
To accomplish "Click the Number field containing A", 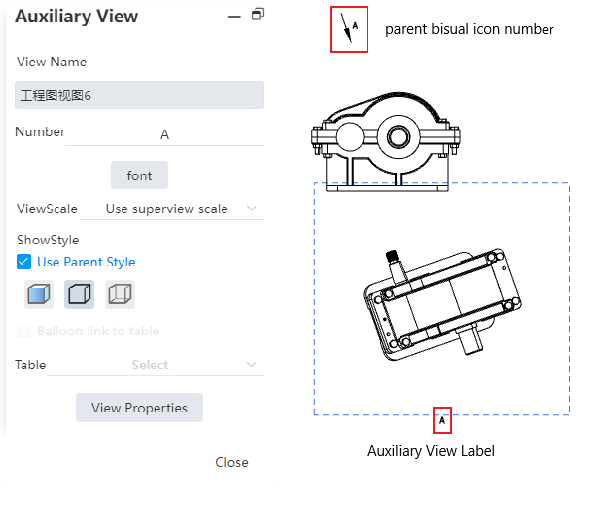I will (164, 134).
